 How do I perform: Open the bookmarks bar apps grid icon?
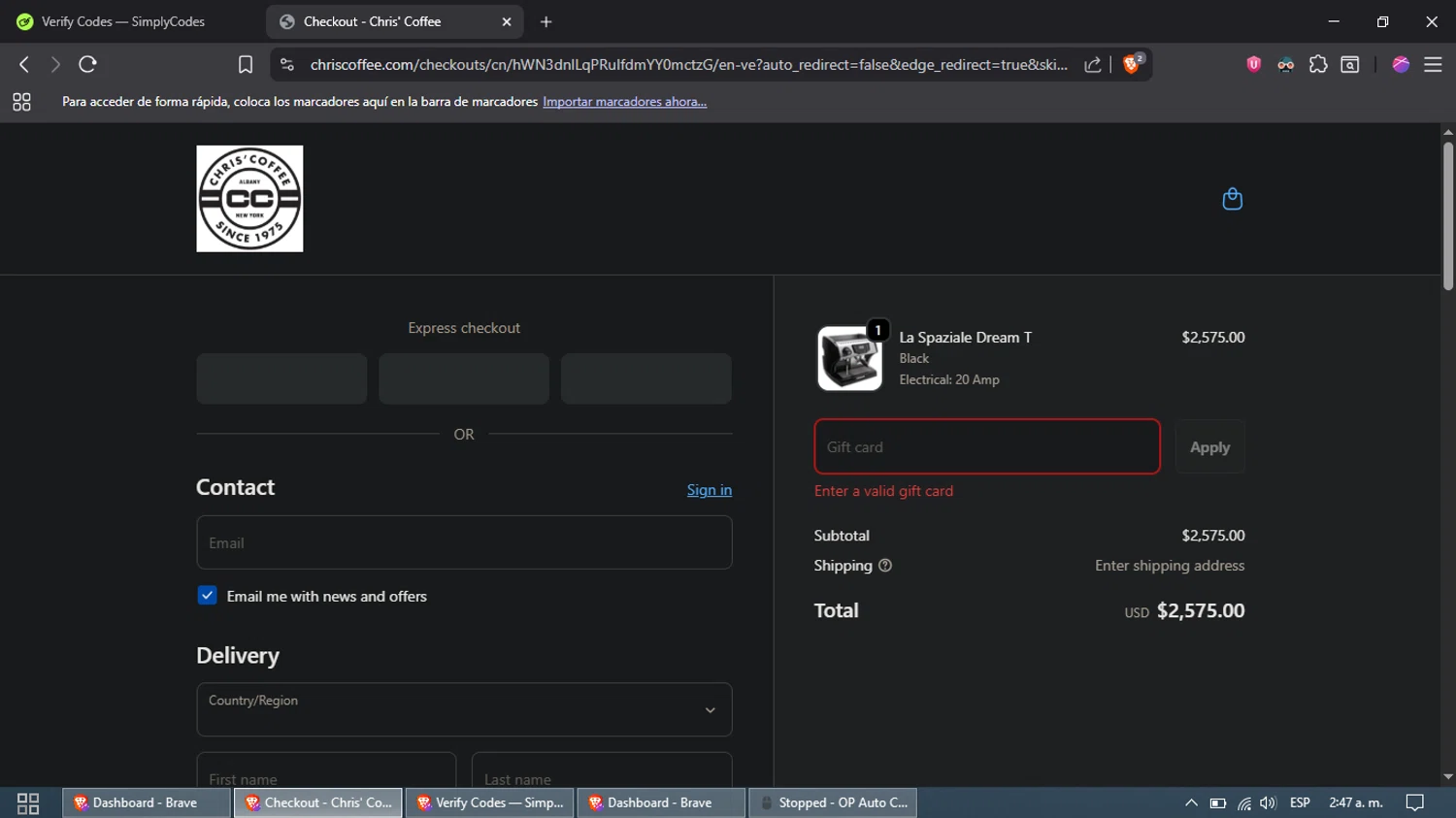coord(21,102)
